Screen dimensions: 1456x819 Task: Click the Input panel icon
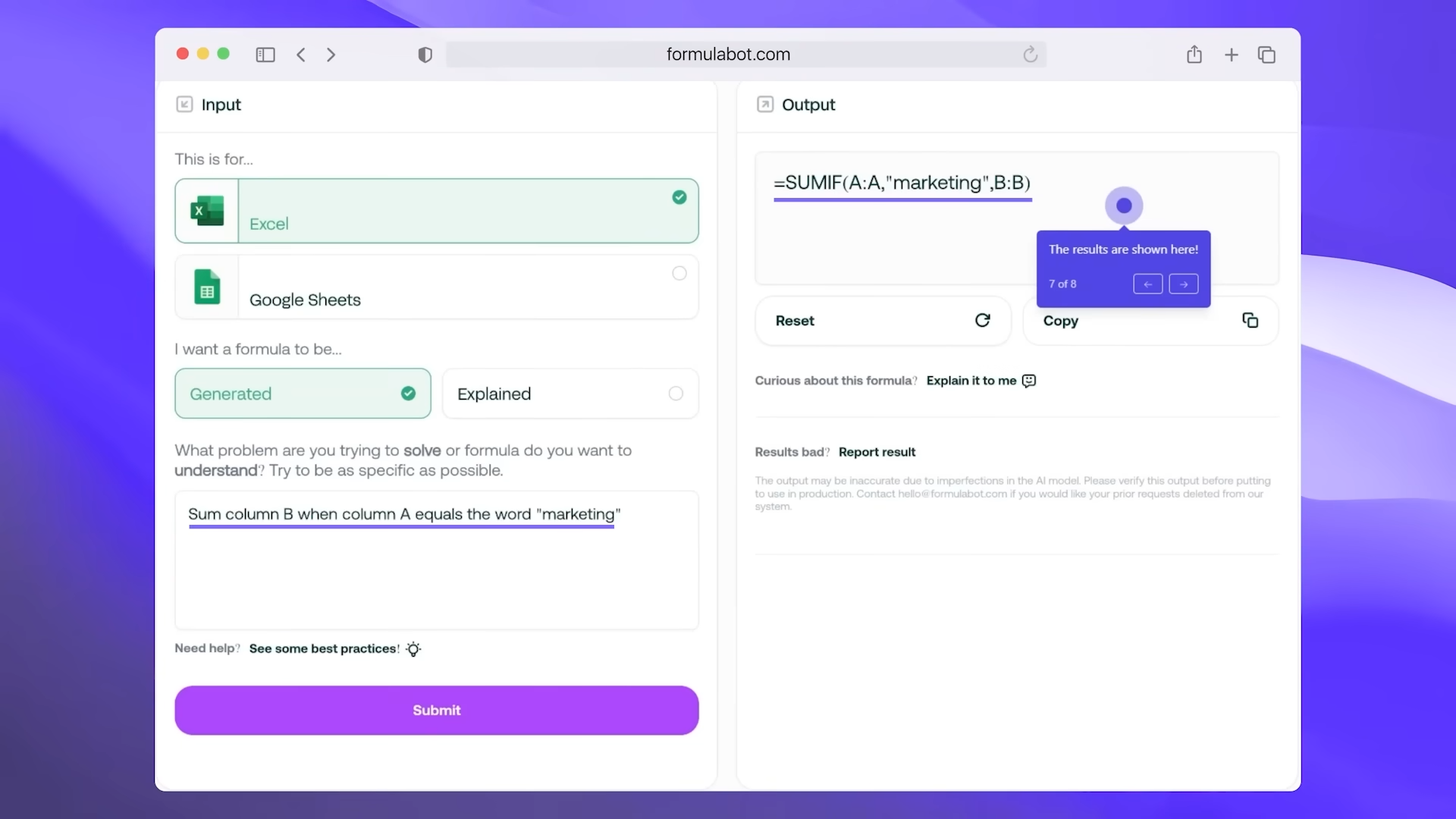[184, 104]
